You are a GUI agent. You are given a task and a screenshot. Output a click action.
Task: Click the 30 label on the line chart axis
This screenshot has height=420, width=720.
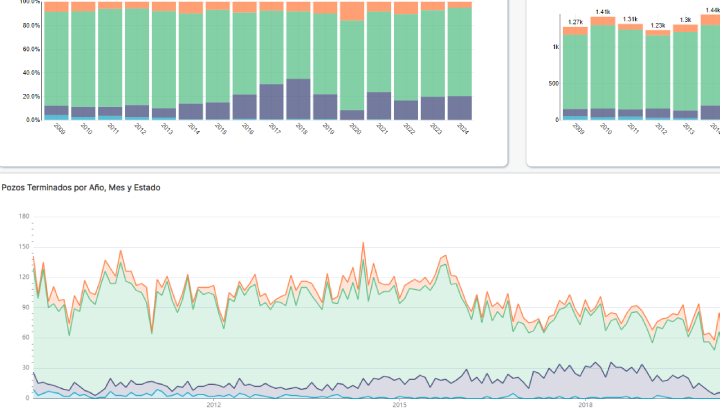coord(25,368)
